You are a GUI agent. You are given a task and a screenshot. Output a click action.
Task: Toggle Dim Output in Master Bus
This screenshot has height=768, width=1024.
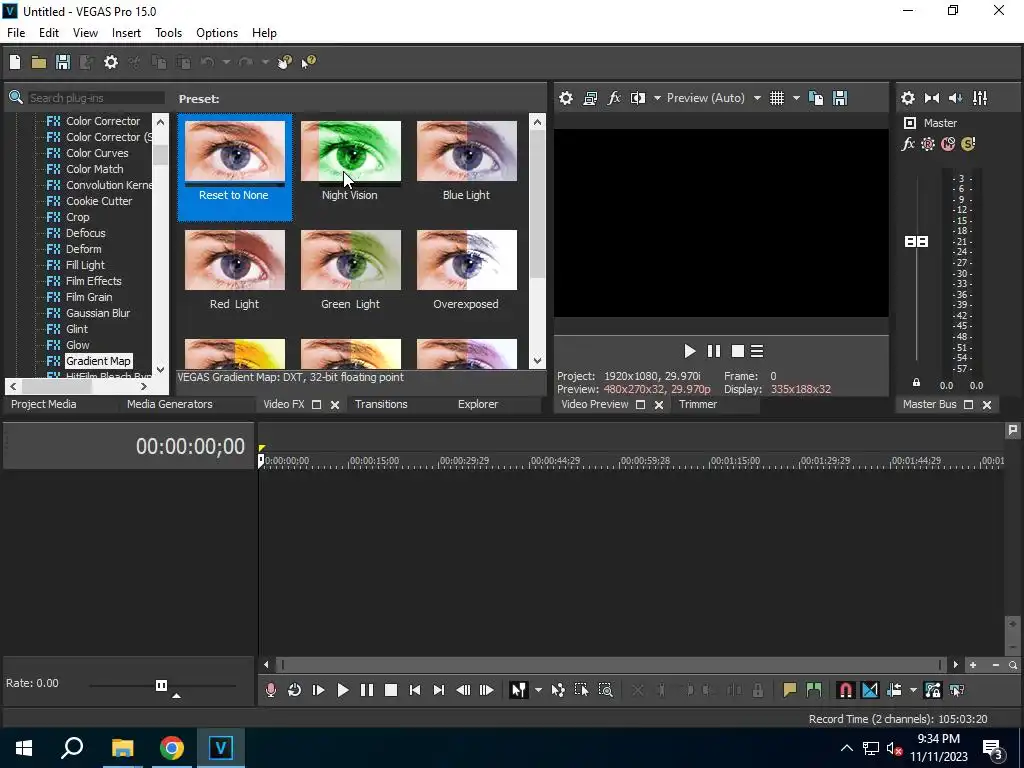coord(955,98)
